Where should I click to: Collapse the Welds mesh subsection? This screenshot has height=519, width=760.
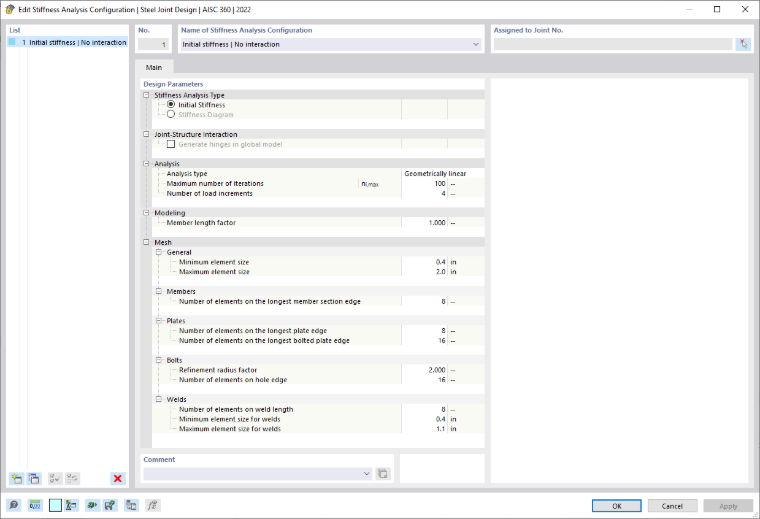(158, 399)
